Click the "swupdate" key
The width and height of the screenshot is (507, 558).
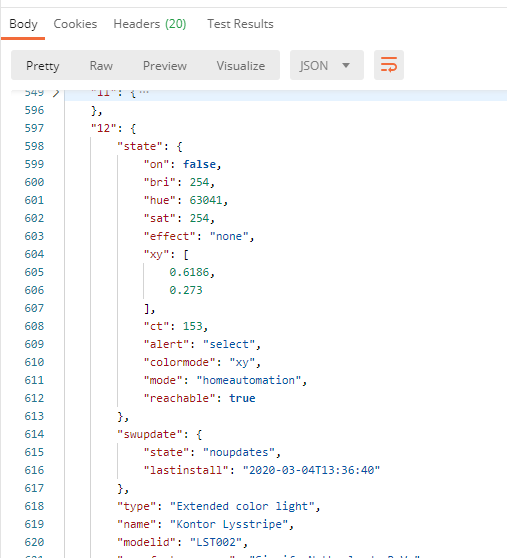[x=153, y=434]
